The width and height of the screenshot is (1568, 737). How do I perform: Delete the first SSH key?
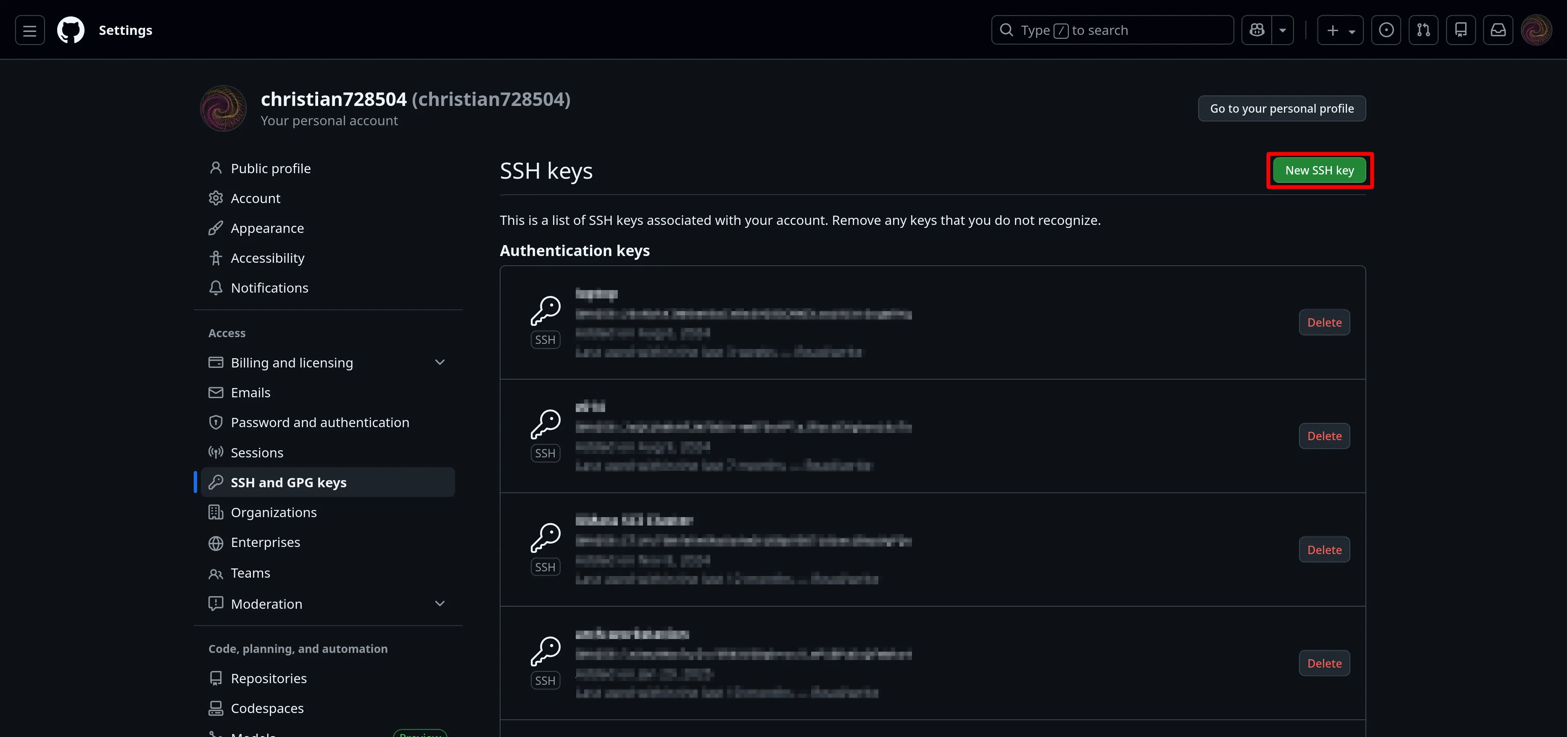point(1324,322)
